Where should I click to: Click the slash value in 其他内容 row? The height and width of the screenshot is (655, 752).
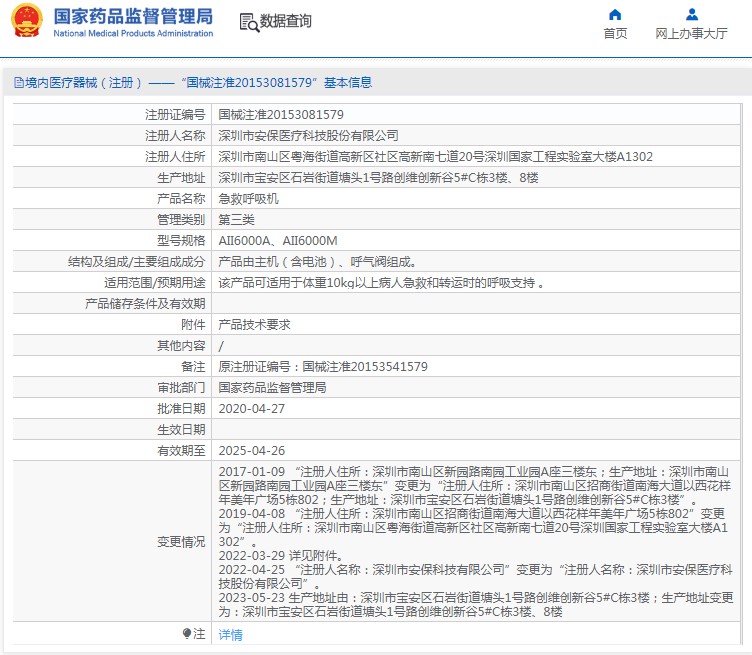click(221, 346)
